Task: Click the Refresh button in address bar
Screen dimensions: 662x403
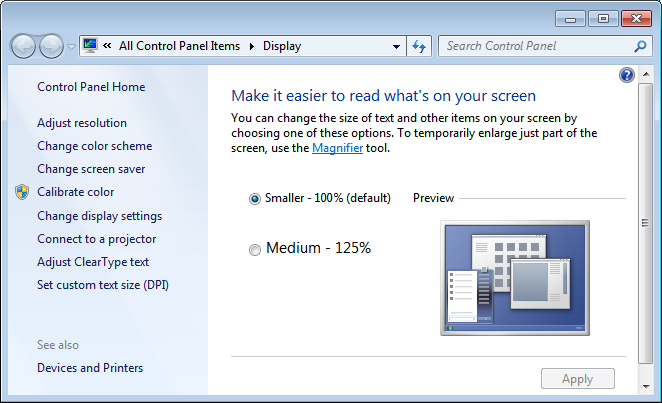Action: pyautogui.click(x=419, y=46)
